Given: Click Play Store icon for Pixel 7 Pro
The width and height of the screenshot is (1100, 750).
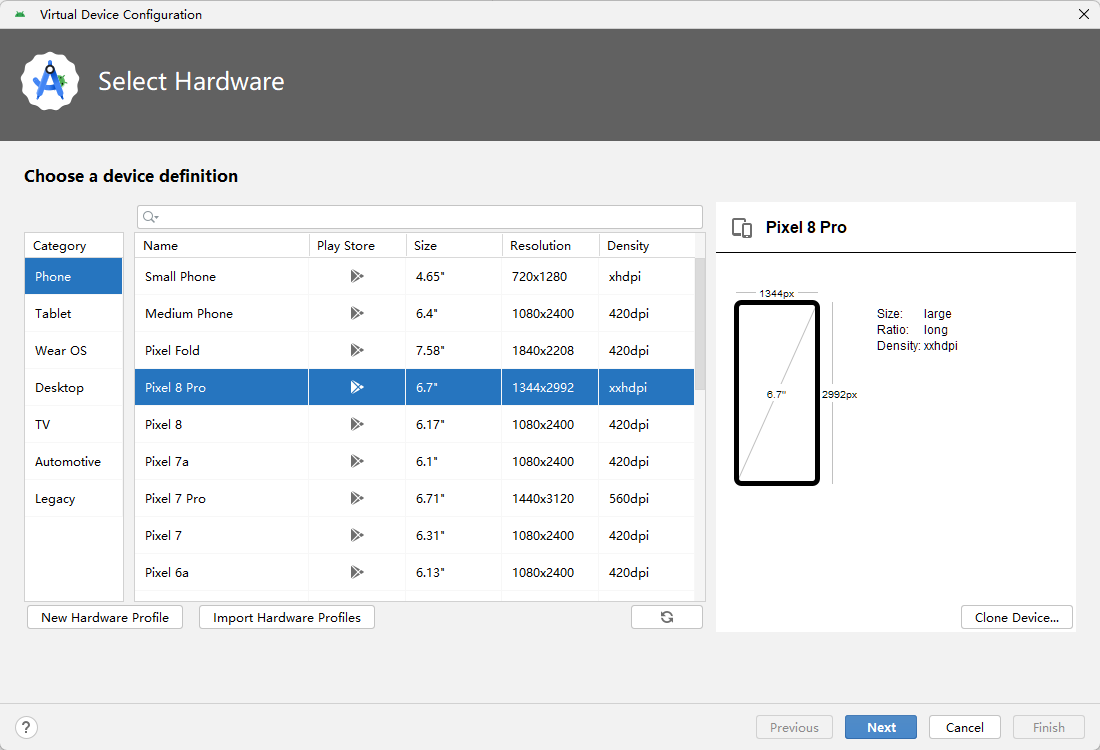Looking at the screenshot, I should pos(357,498).
